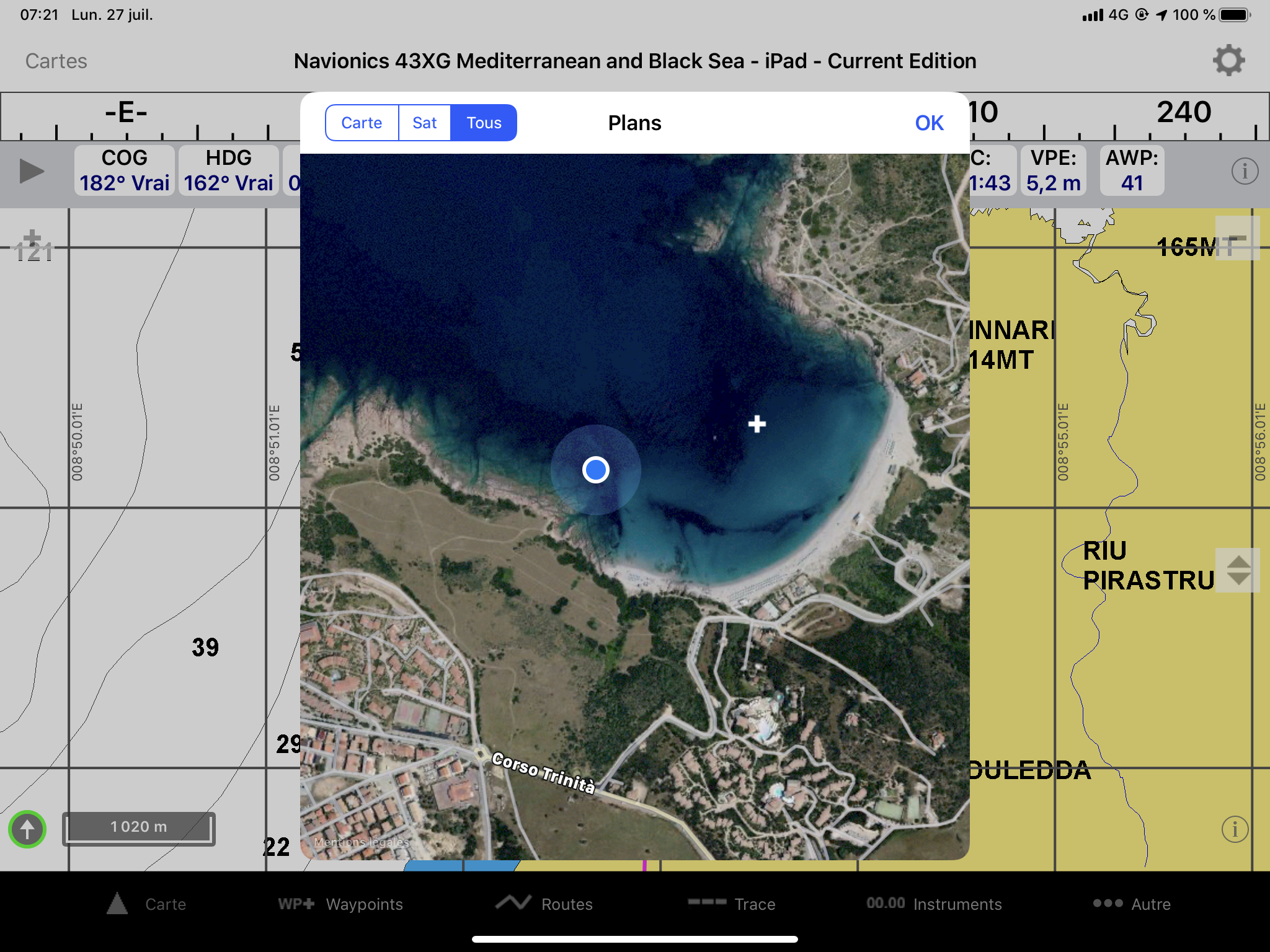Tap the green north-up arrow icon
The width and height of the screenshot is (1270, 952).
(x=27, y=829)
